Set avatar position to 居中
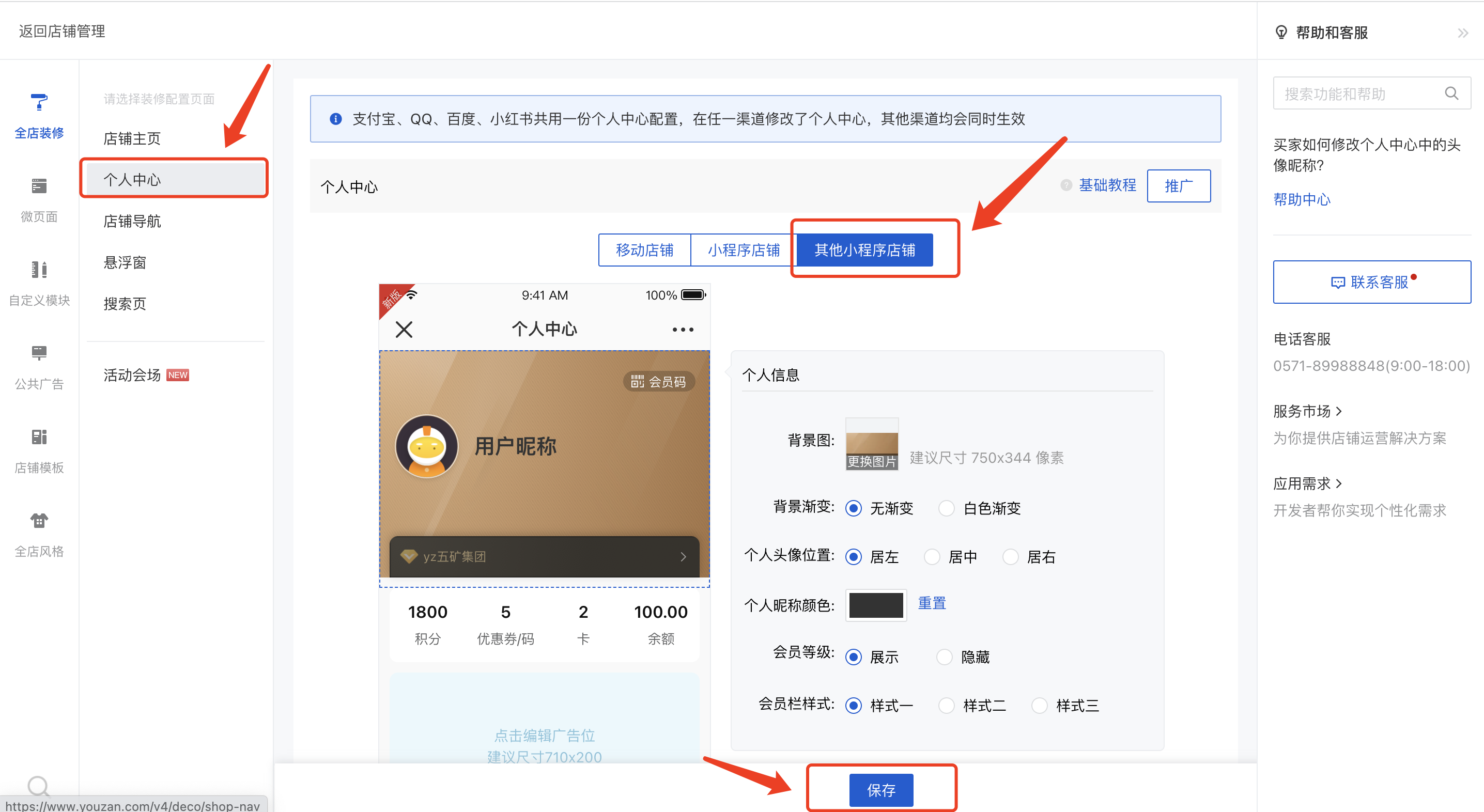Image resolution: width=1484 pixels, height=812 pixels. [x=932, y=557]
